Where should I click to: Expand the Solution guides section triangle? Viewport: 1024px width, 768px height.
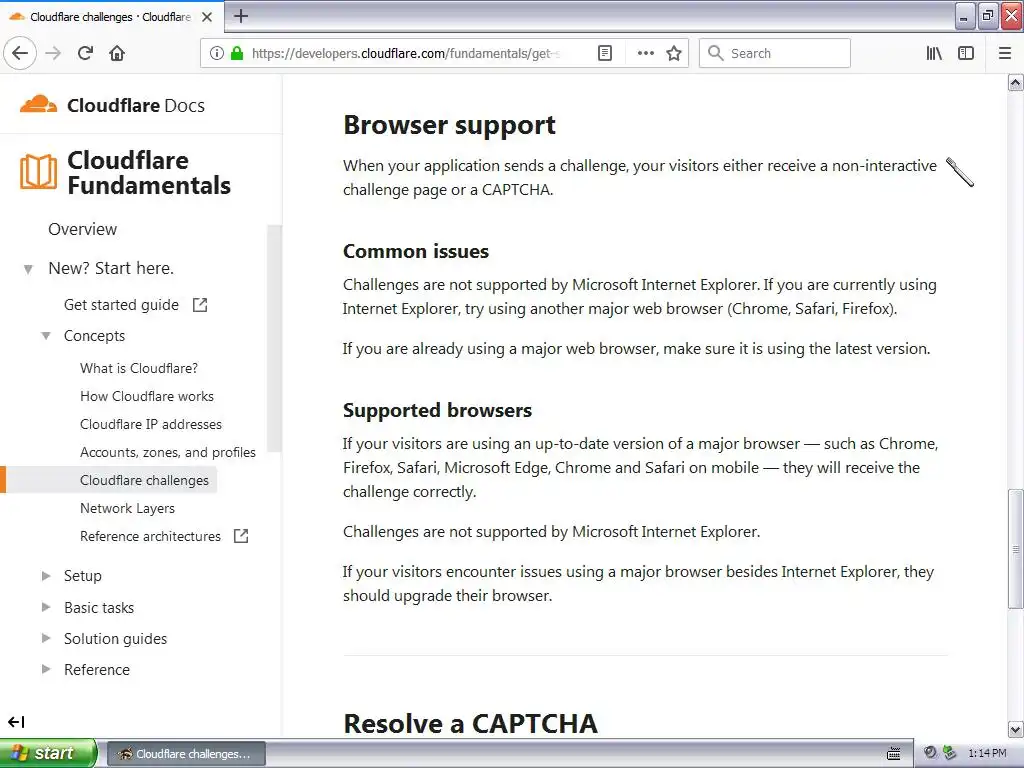(46, 638)
